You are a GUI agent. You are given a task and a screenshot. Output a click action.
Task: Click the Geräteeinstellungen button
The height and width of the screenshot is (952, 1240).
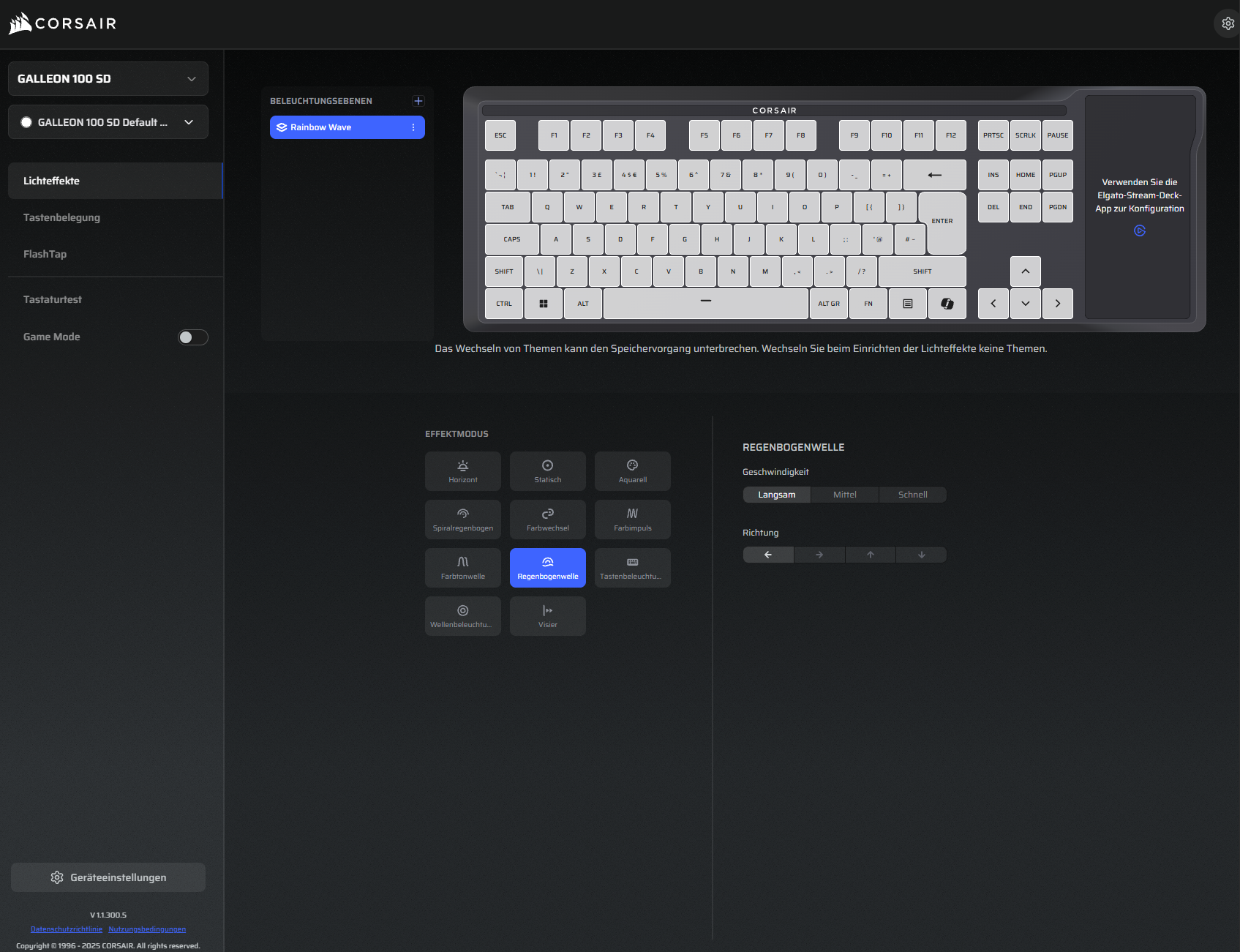click(x=108, y=877)
